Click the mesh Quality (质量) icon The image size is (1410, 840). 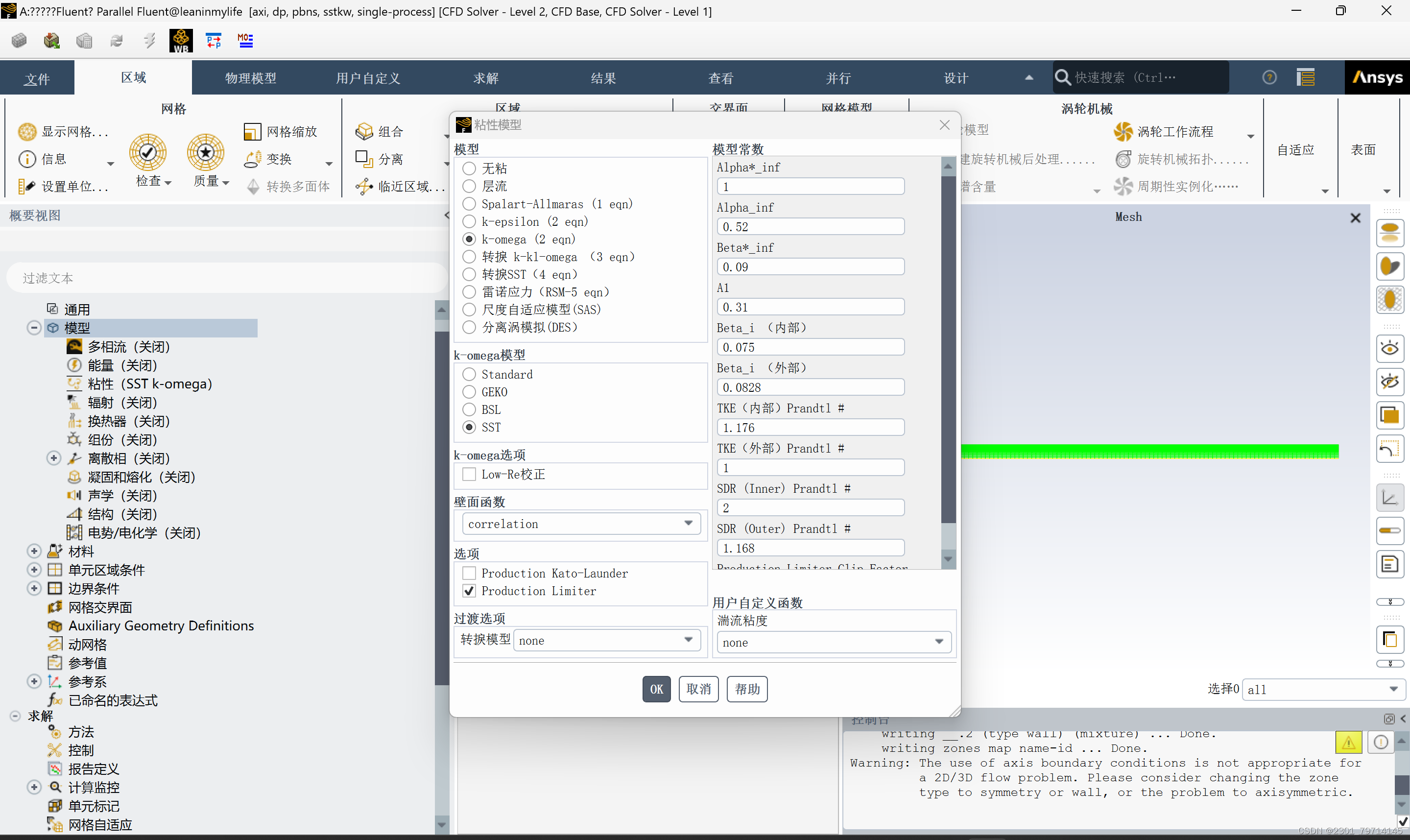pos(205,152)
